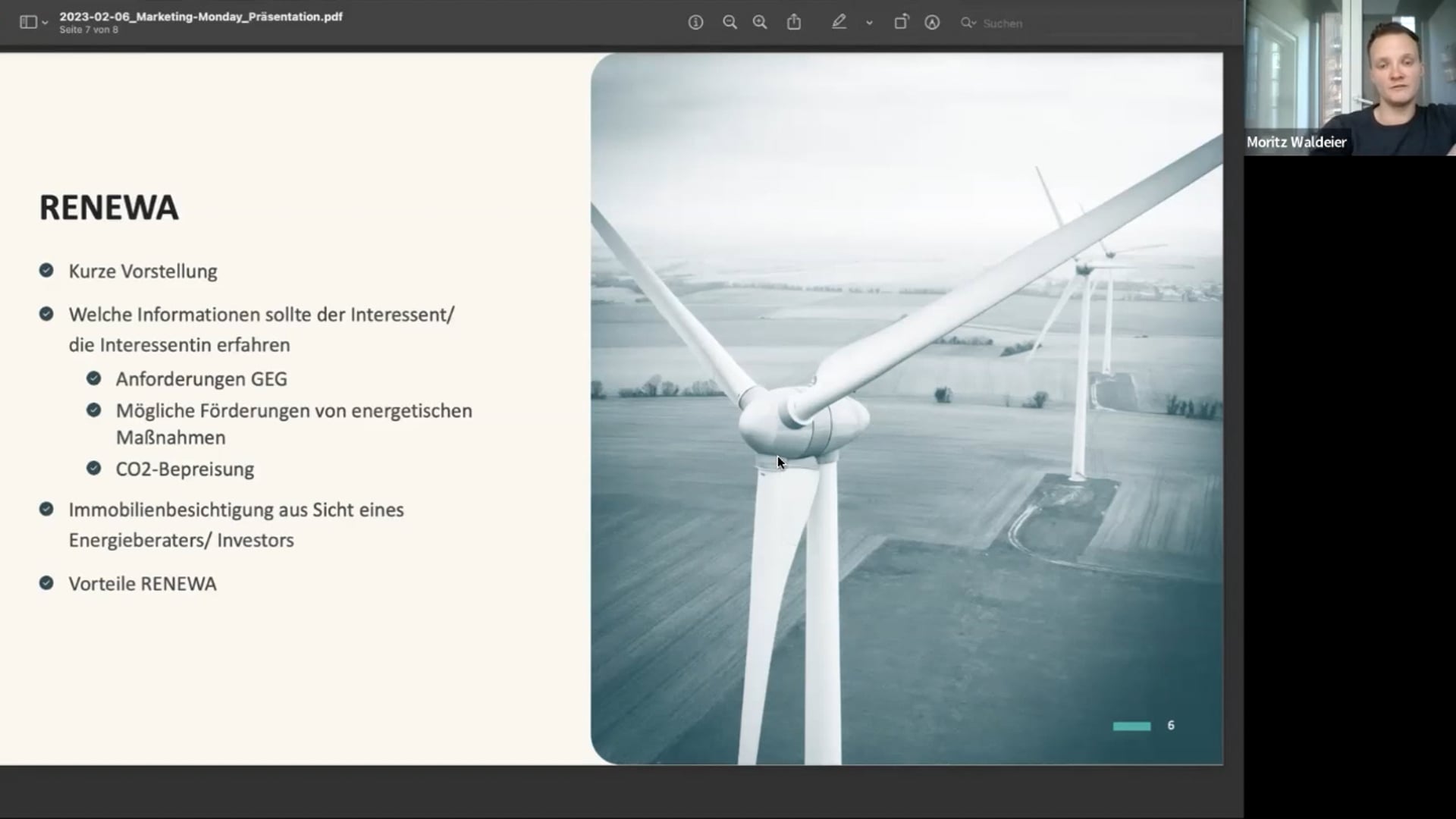Click checkmark bullet beside 'Welche Informationen'
Viewport: 1456px width, 819px height.
(46, 313)
